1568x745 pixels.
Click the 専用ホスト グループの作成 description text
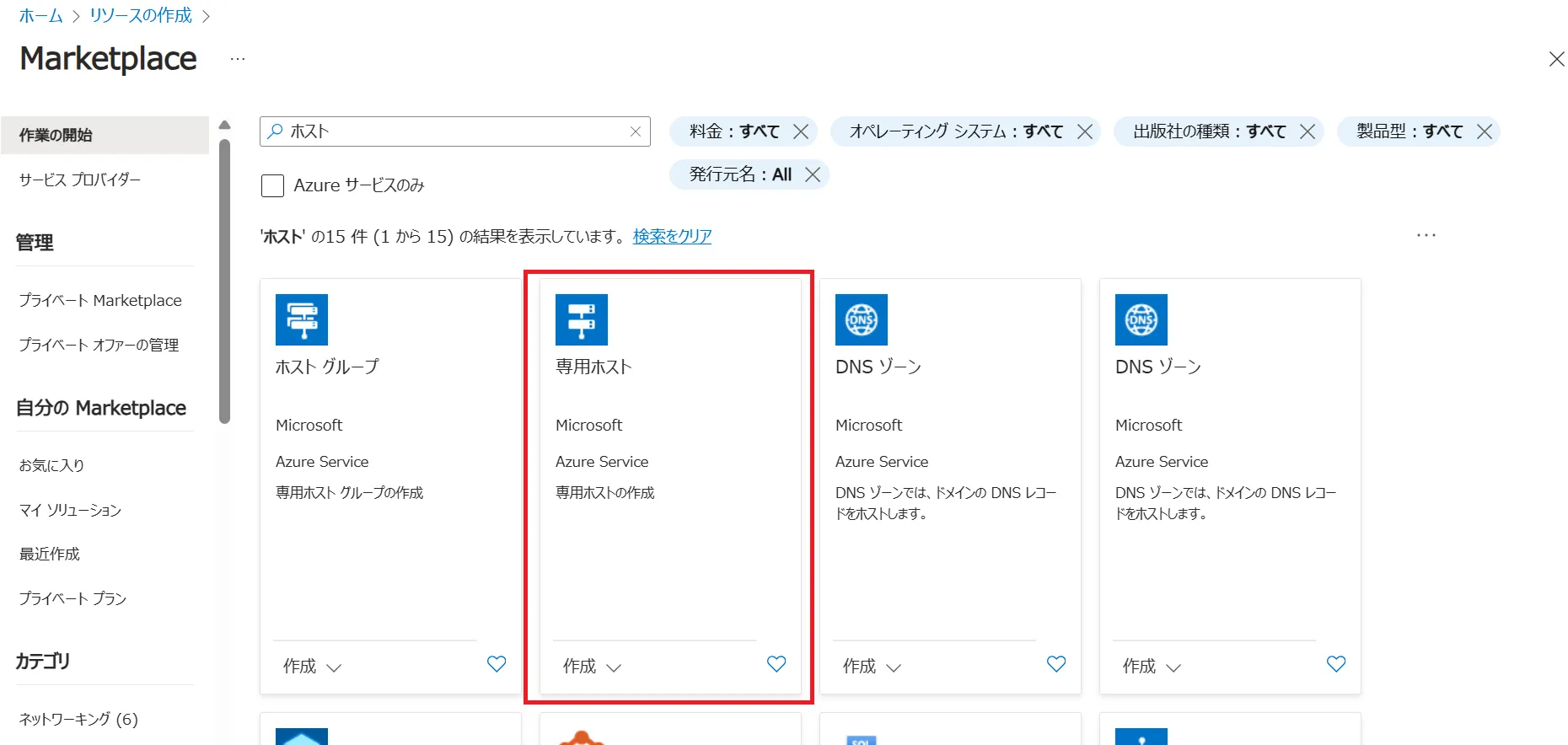click(x=350, y=492)
